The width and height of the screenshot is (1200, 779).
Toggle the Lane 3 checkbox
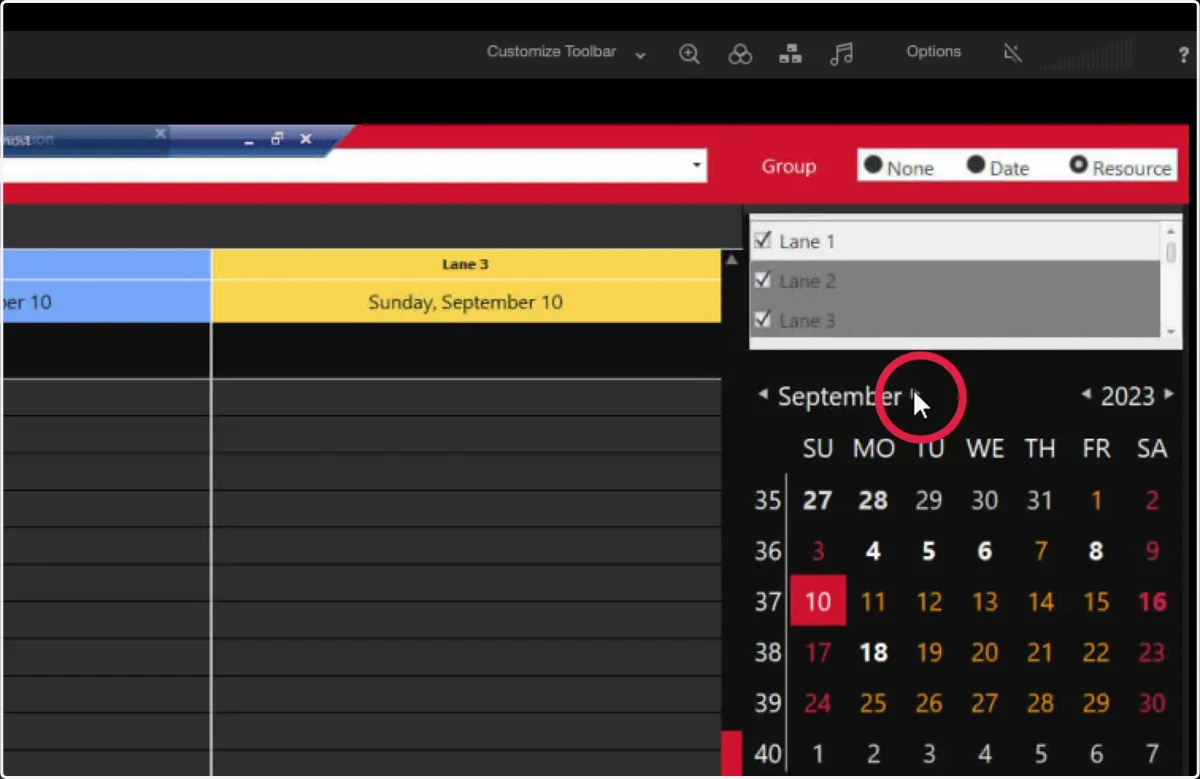pos(762,320)
